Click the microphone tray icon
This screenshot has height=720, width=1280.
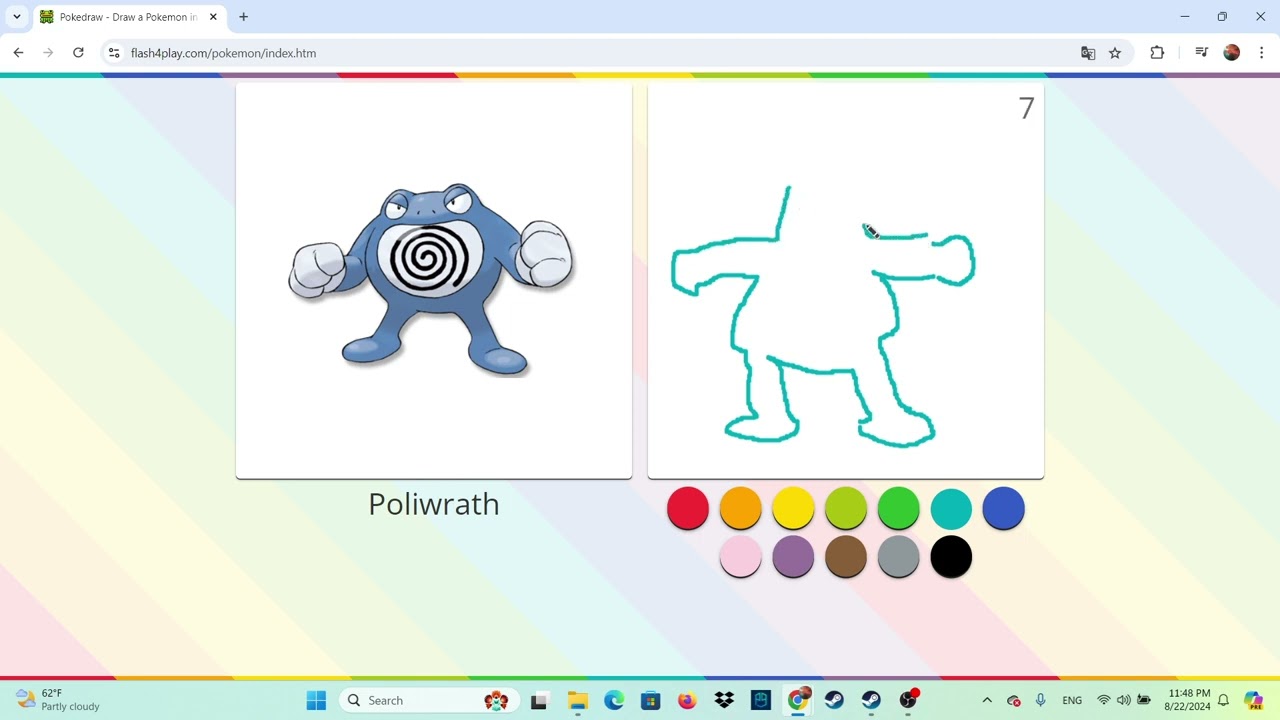tap(1041, 700)
